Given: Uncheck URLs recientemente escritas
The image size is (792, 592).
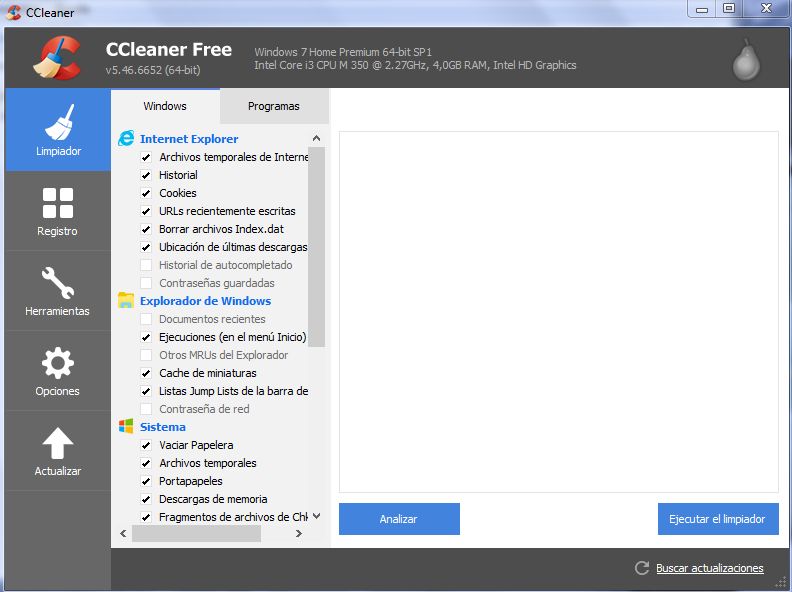Looking at the screenshot, I should 146,211.
